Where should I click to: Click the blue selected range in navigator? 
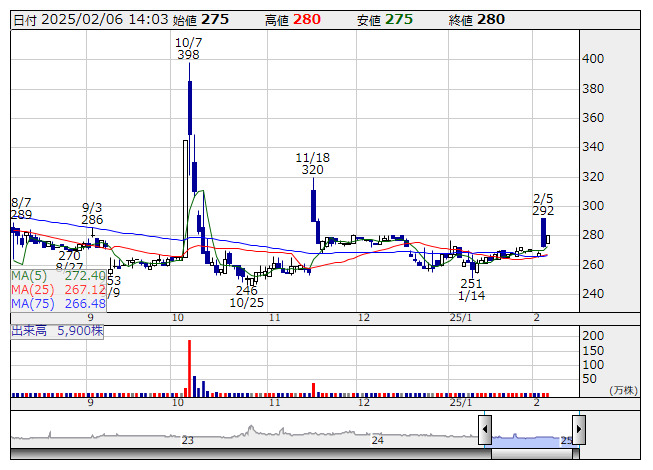[531, 439]
